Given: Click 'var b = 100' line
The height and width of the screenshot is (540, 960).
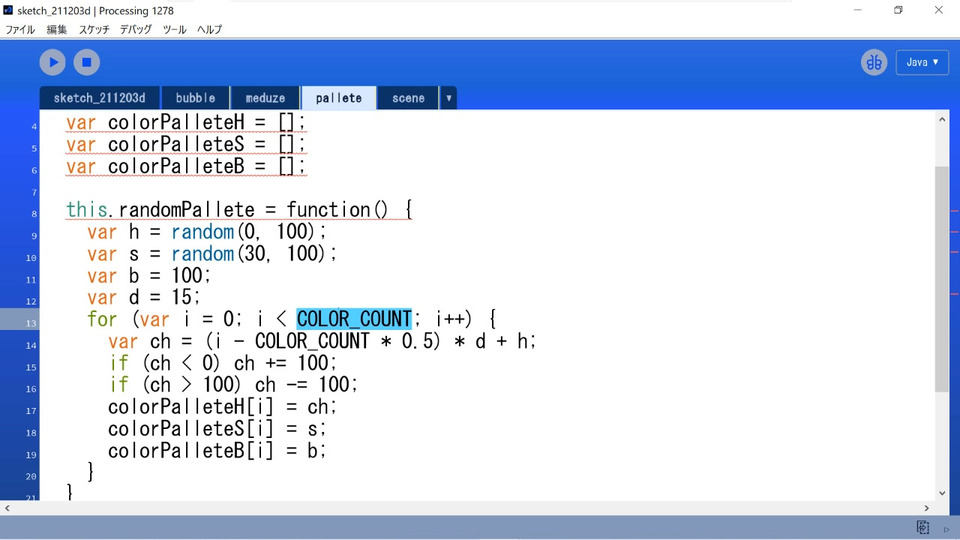Looking at the screenshot, I should (x=149, y=276).
